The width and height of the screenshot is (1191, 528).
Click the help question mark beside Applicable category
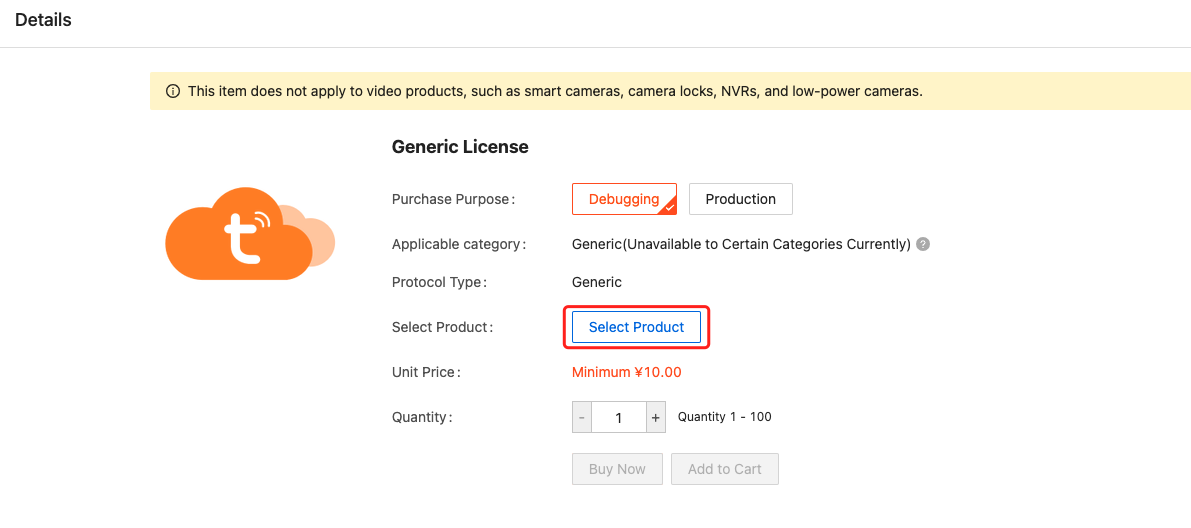click(x=923, y=244)
